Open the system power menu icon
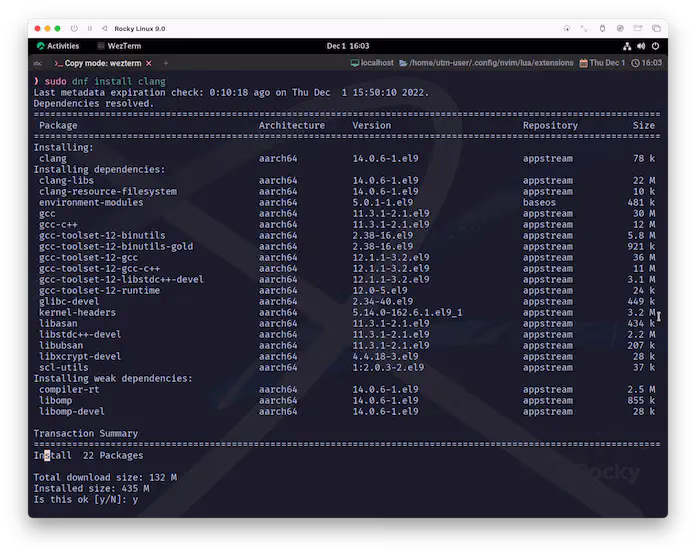Viewport: 696px width, 555px height. [x=656, y=46]
